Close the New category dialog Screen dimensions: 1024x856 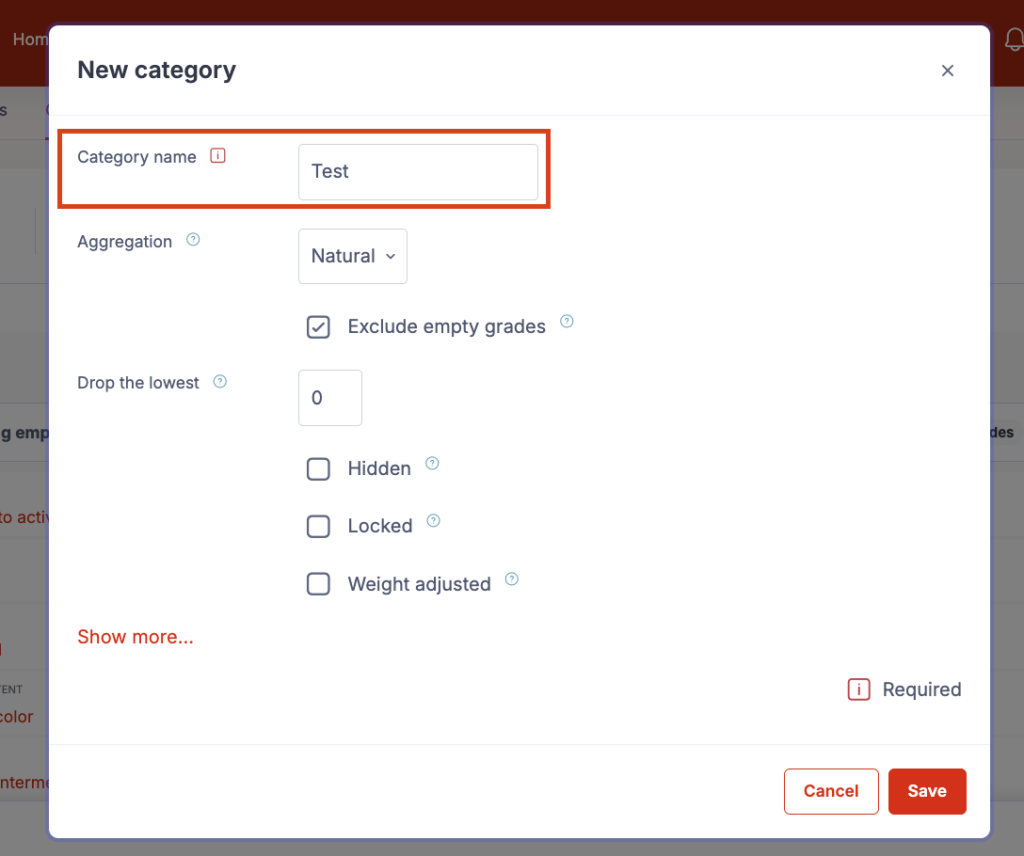pos(948,71)
